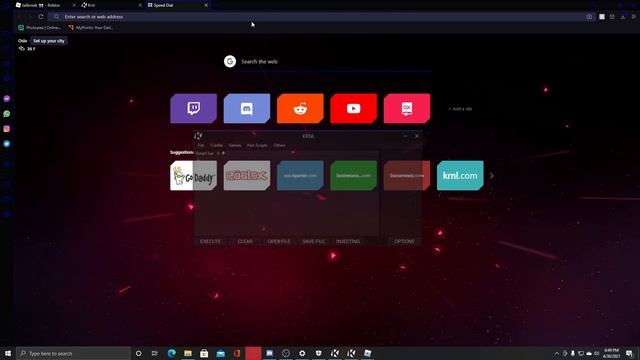
Task: Click the snapshot camera icon in address bar
Action: (x=589, y=17)
